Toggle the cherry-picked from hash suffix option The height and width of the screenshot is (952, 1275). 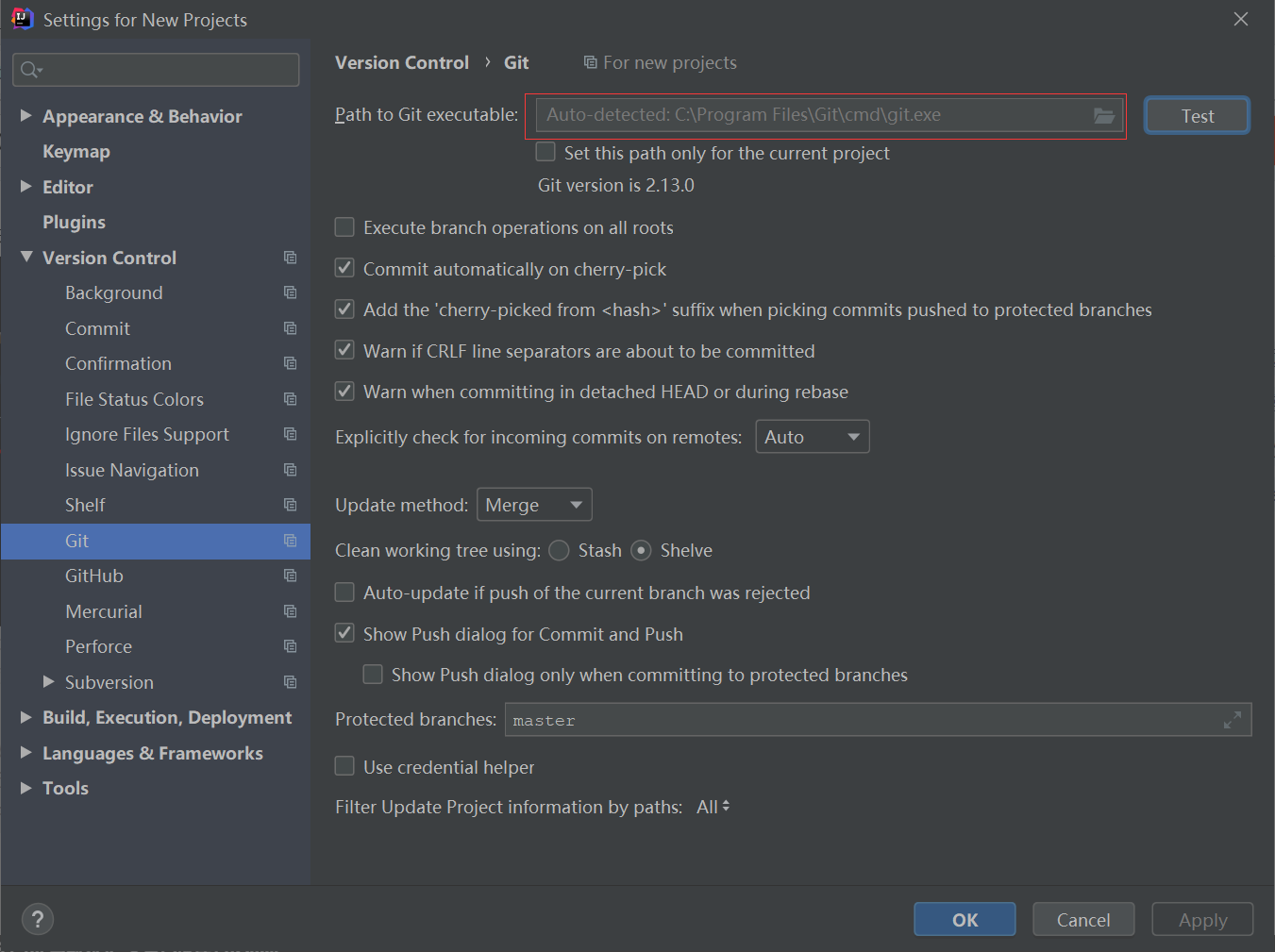344,309
